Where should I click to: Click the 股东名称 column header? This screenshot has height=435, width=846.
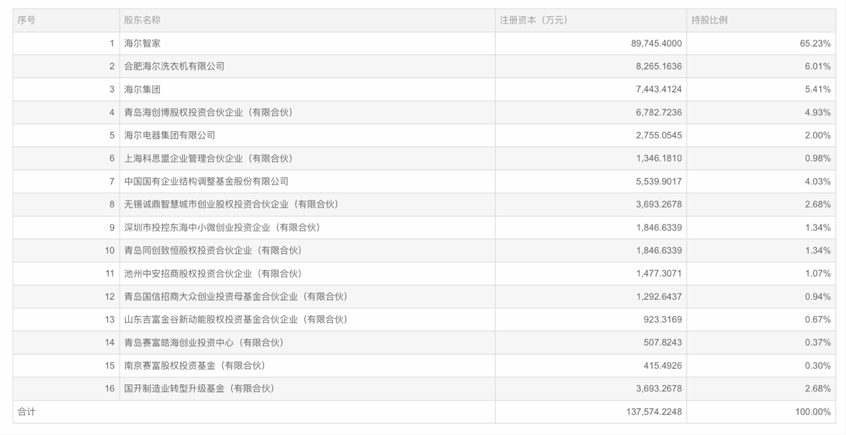click(142, 20)
